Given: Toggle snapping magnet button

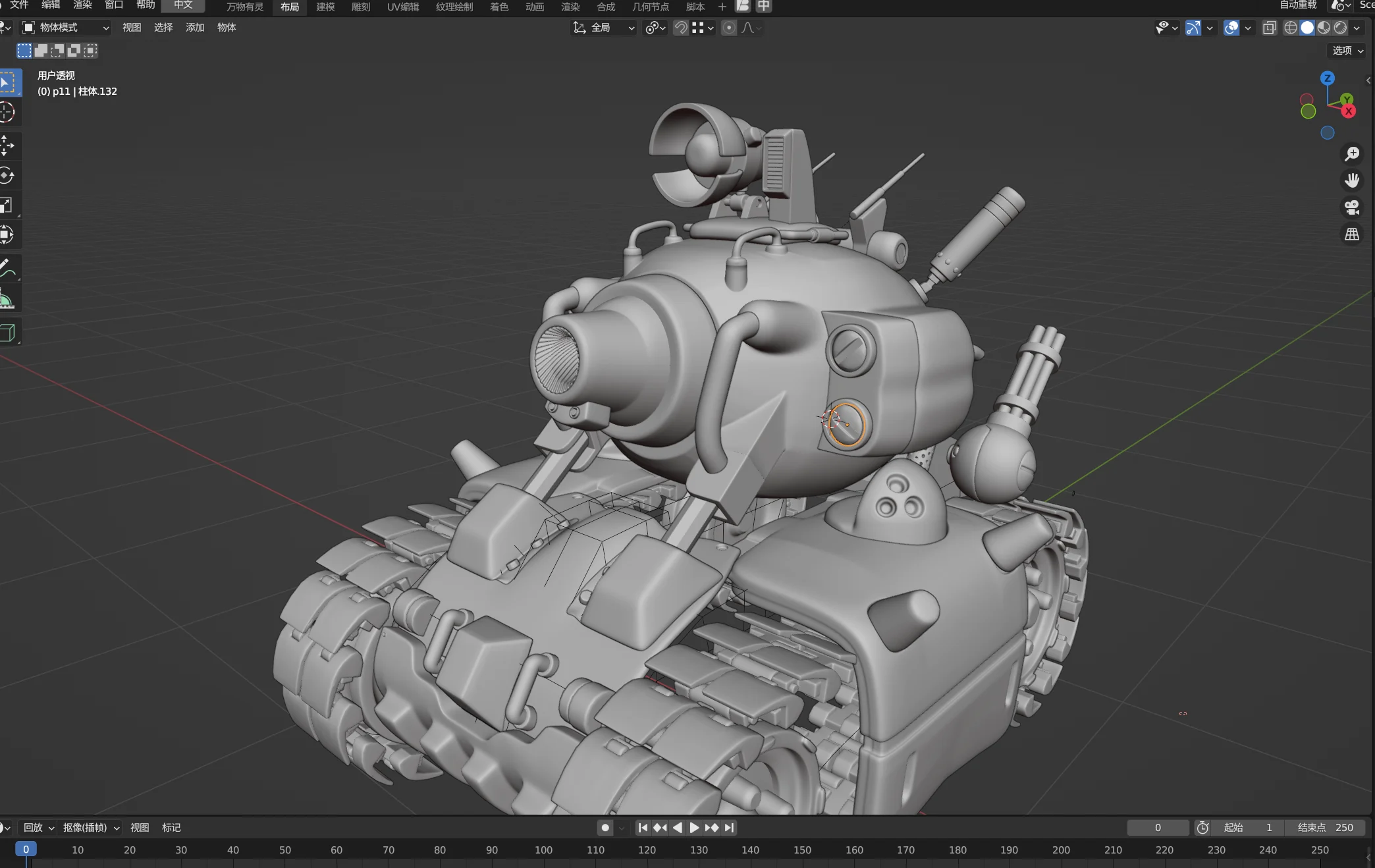Looking at the screenshot, I should click(681, 28).
